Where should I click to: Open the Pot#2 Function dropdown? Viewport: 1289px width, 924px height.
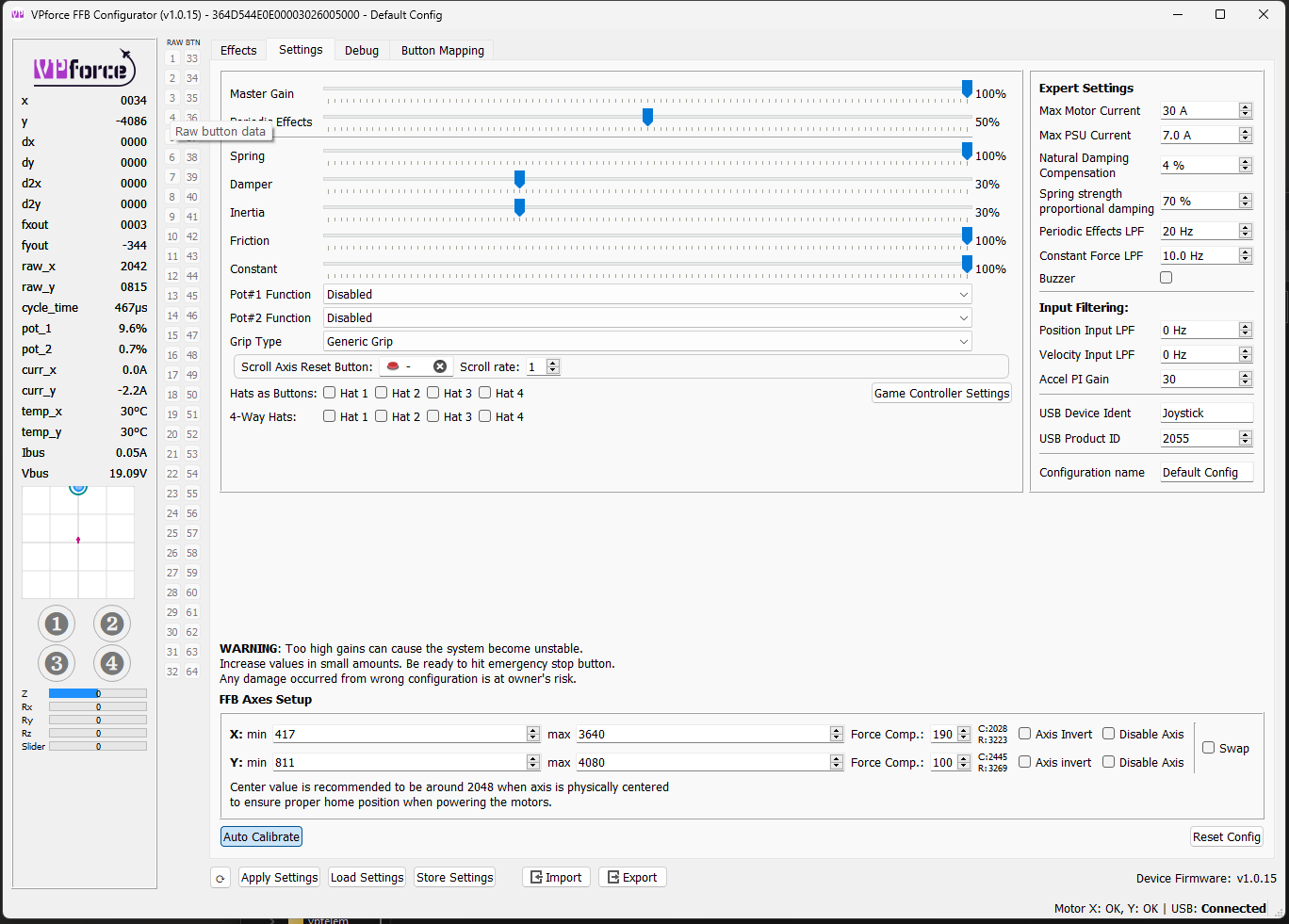click(647, 318)
